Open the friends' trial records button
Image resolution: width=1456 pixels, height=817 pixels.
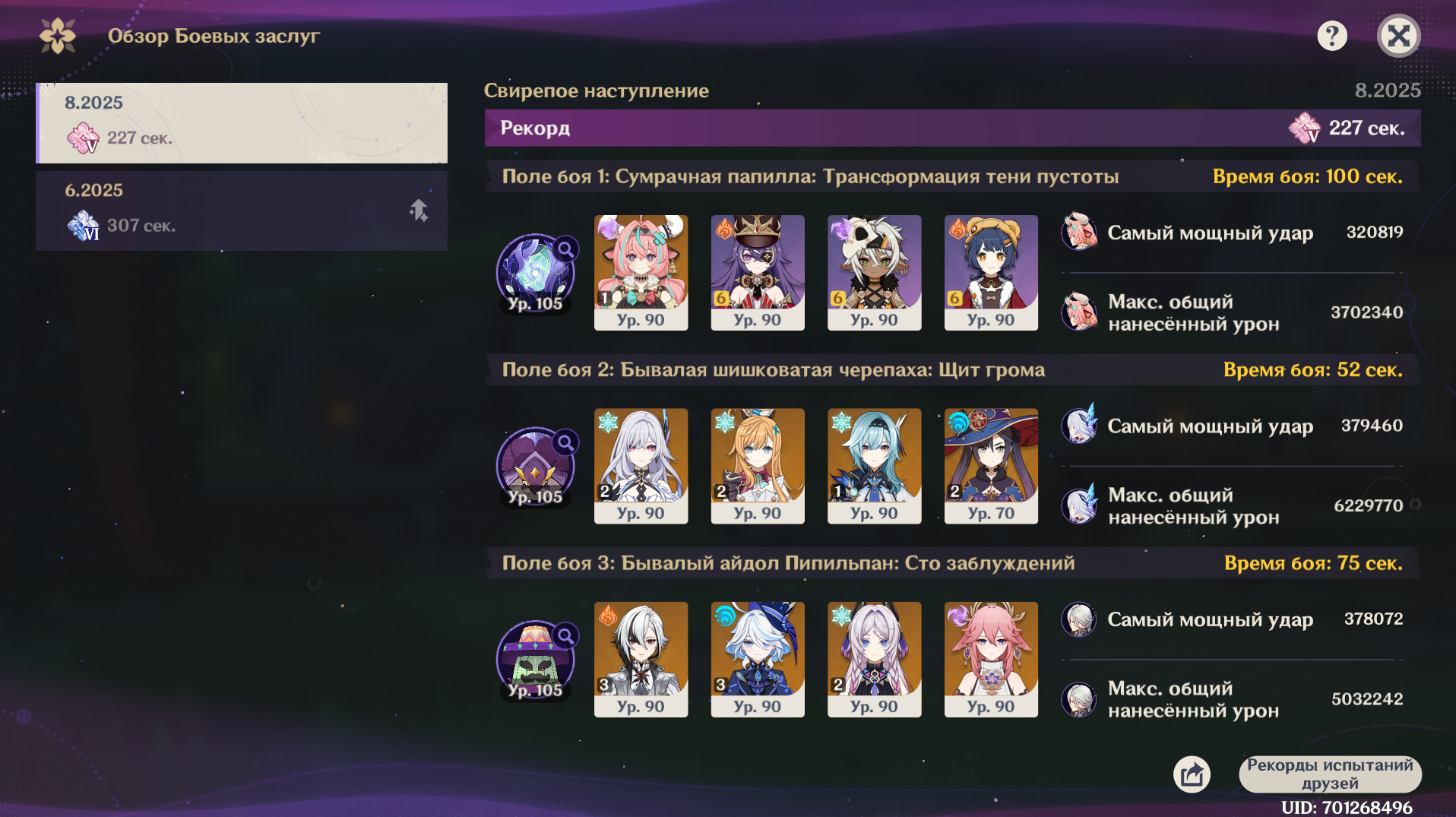tap(1330, 774)
